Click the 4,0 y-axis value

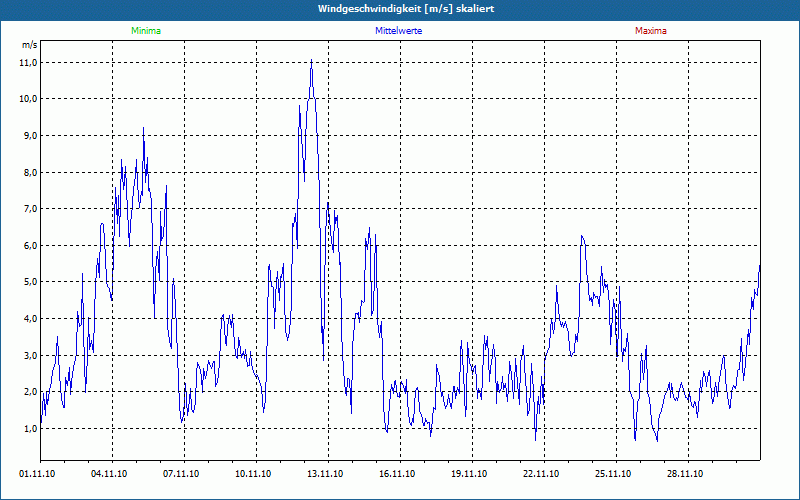point(30,318)
